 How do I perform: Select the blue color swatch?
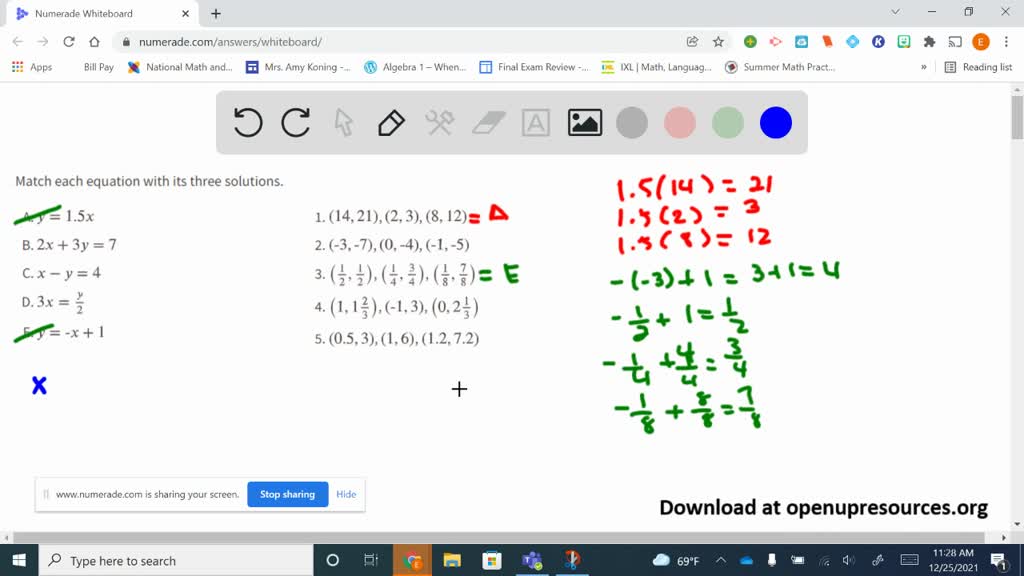pos(775,122)
